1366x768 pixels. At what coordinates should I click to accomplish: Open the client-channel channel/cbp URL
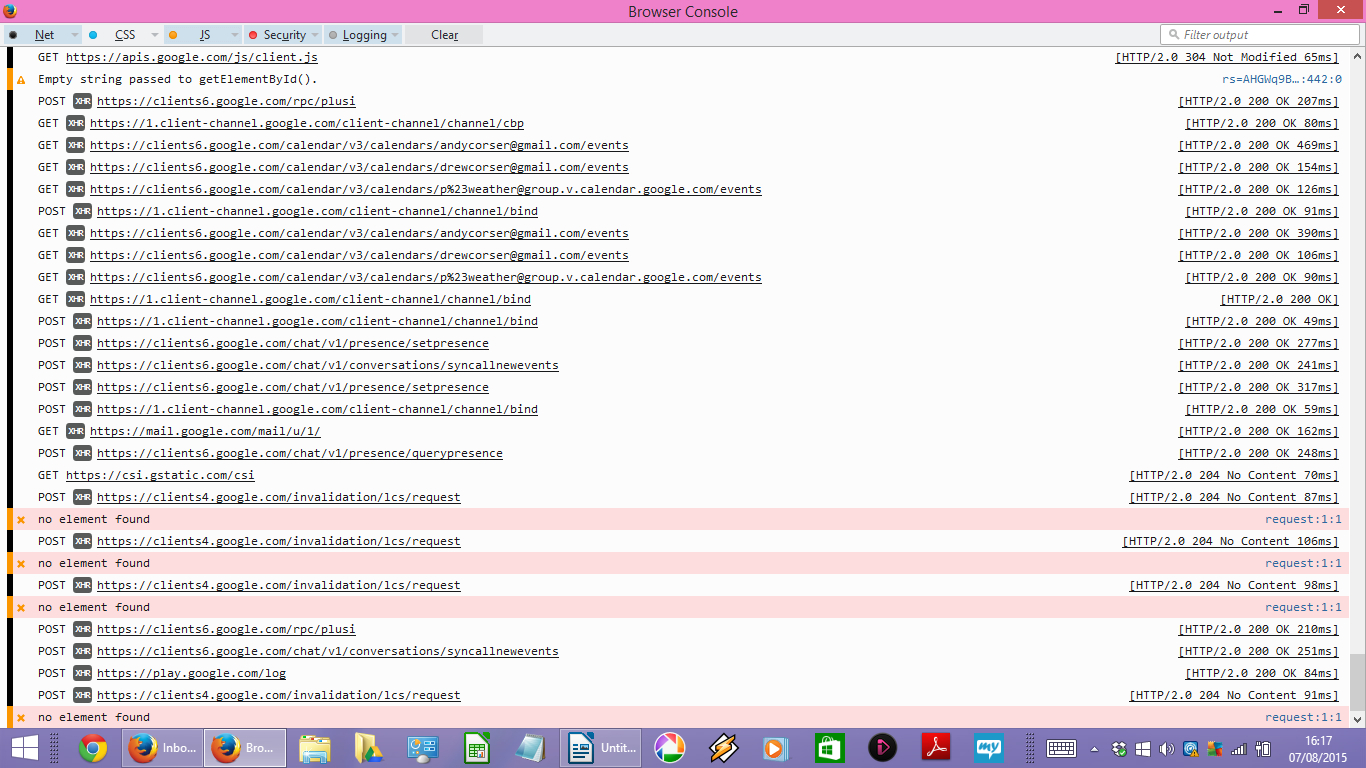(307, 123)
